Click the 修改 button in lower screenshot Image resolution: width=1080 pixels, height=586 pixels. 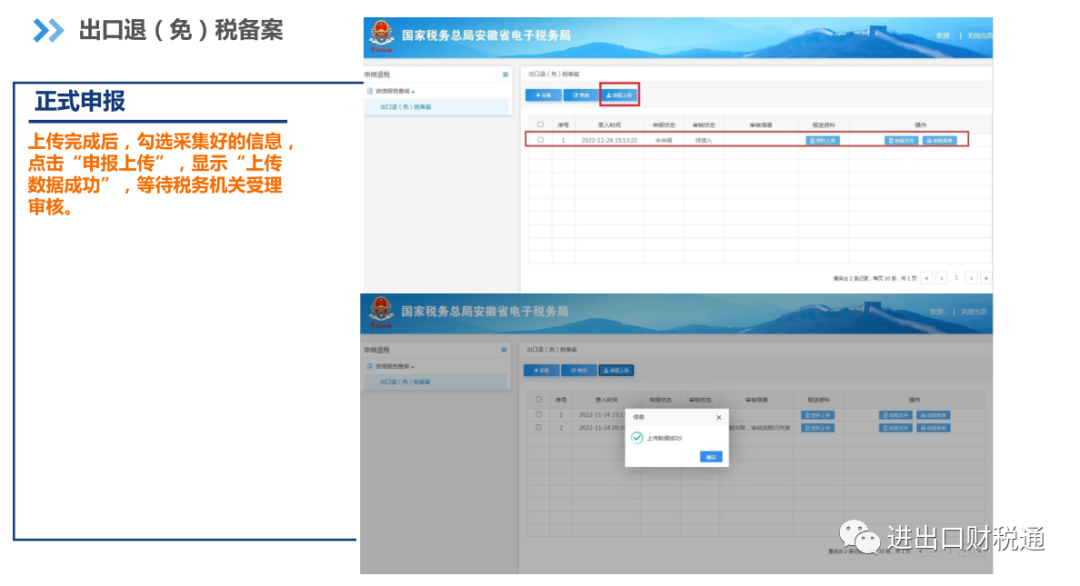pos(579,370)
